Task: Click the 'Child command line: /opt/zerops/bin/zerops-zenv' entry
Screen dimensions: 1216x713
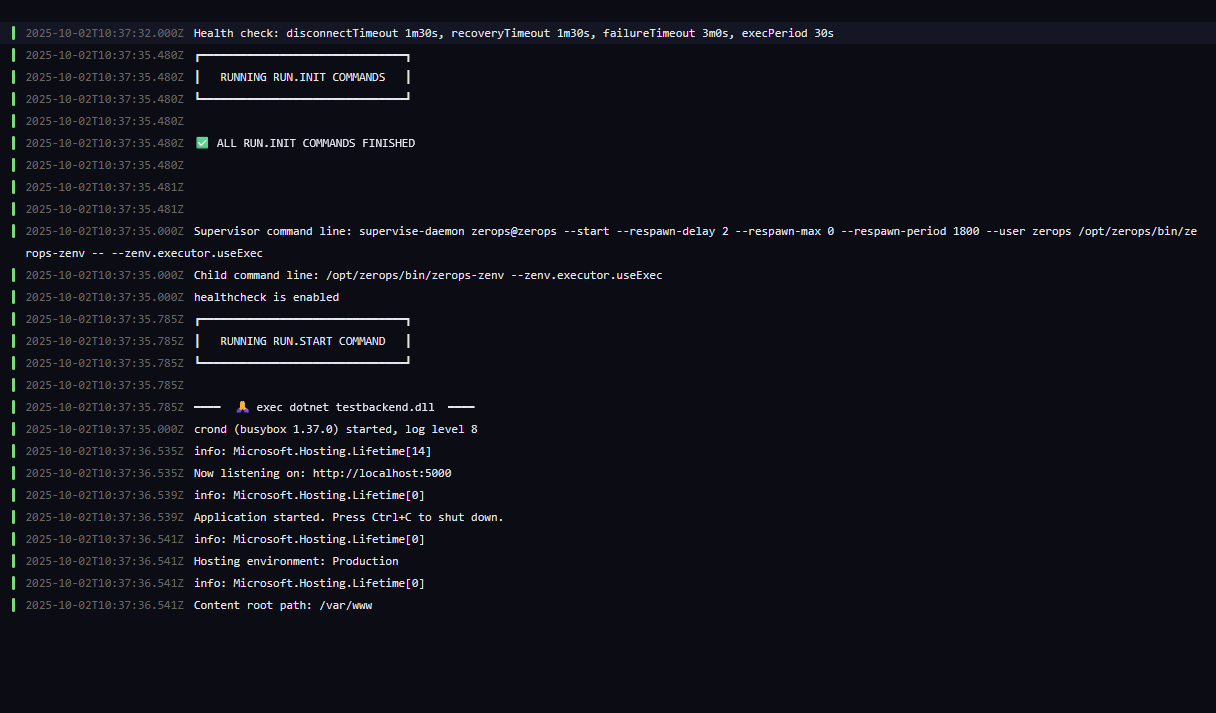Action: (428, 275)
